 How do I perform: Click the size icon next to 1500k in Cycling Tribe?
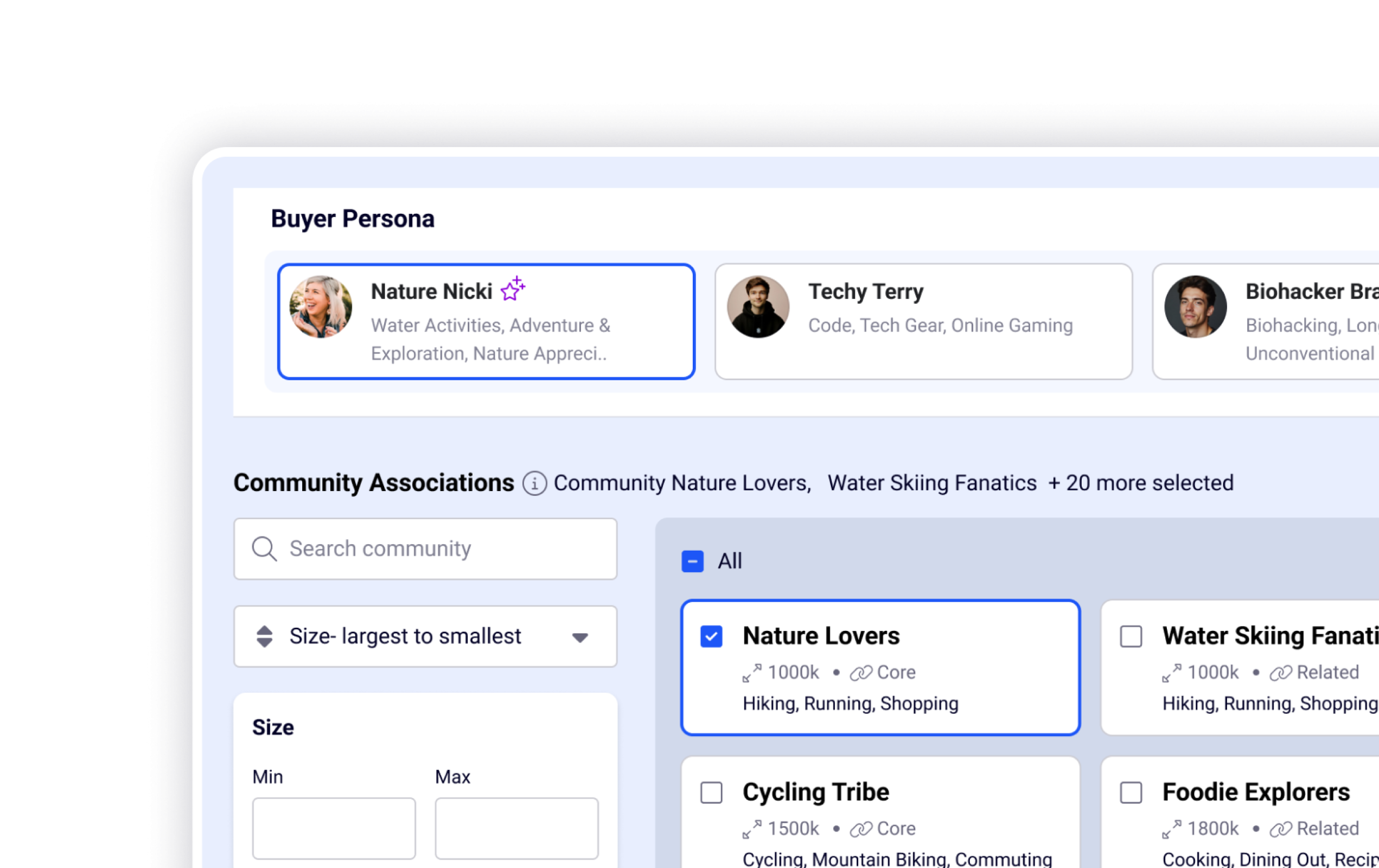click(751, 829)
